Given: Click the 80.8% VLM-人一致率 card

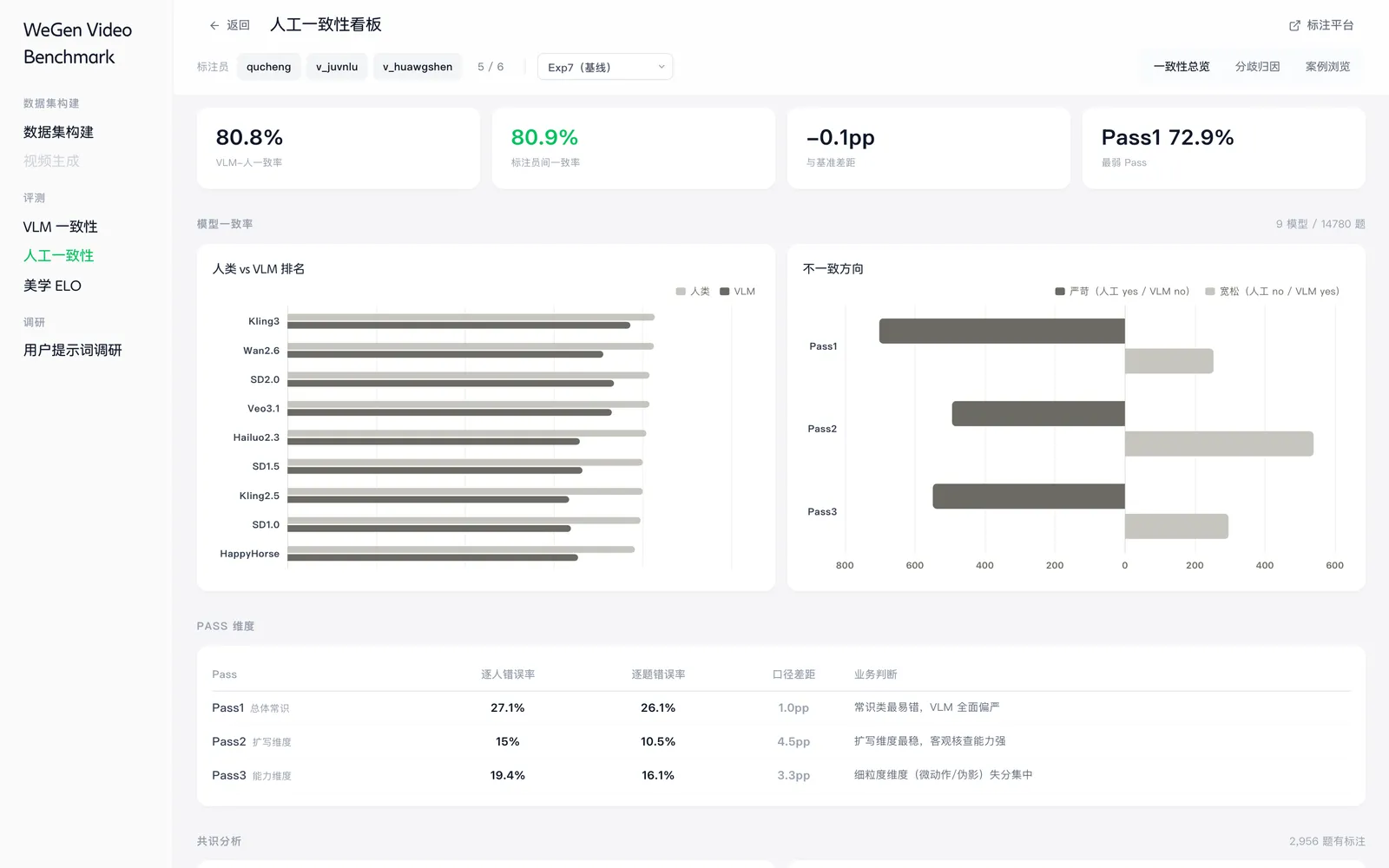Looking at the screenshot, I should pyautogui.click(x=339, y=148).
